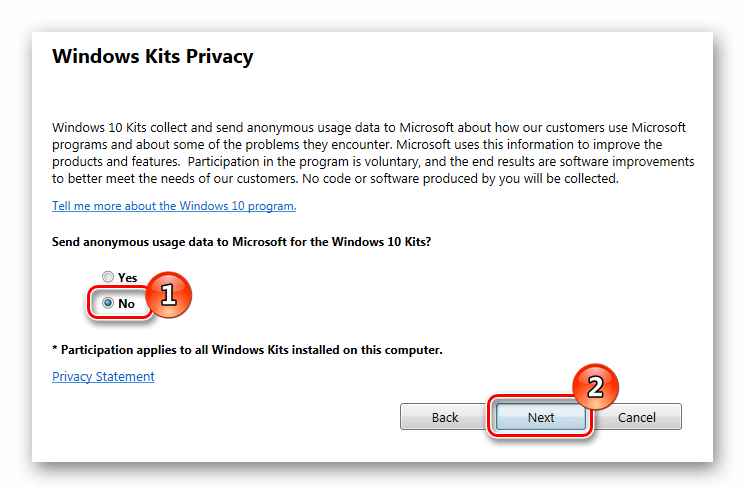Click the phrase Participation in the program is voluntary

pyautogui.click(x=304, y=162)
